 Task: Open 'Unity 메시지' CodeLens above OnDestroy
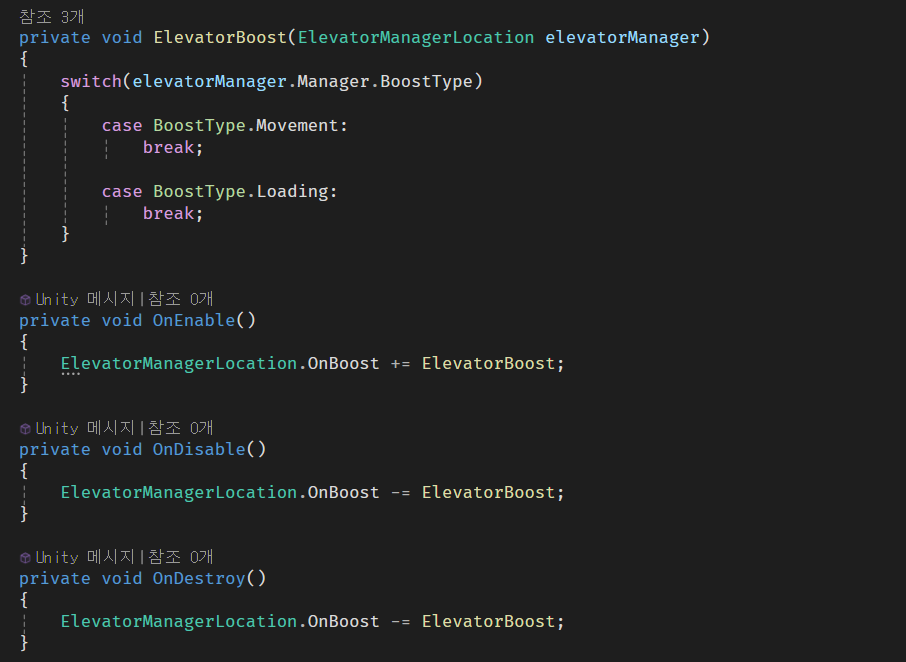(x=85, y=557)
